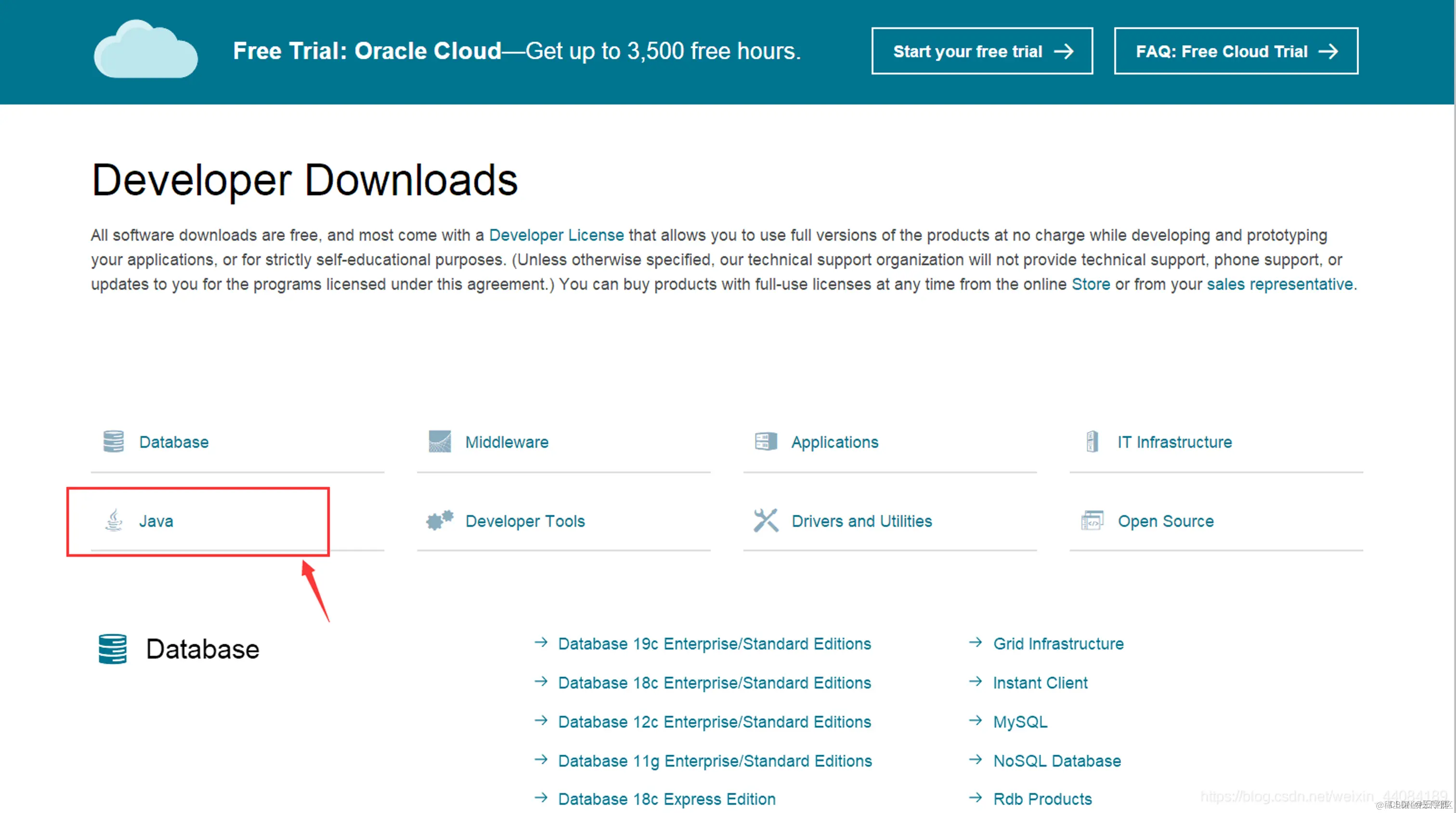1456x813 pixels.
Task: Follow the Store link in the paragraph
Action: click(1090, 284)
